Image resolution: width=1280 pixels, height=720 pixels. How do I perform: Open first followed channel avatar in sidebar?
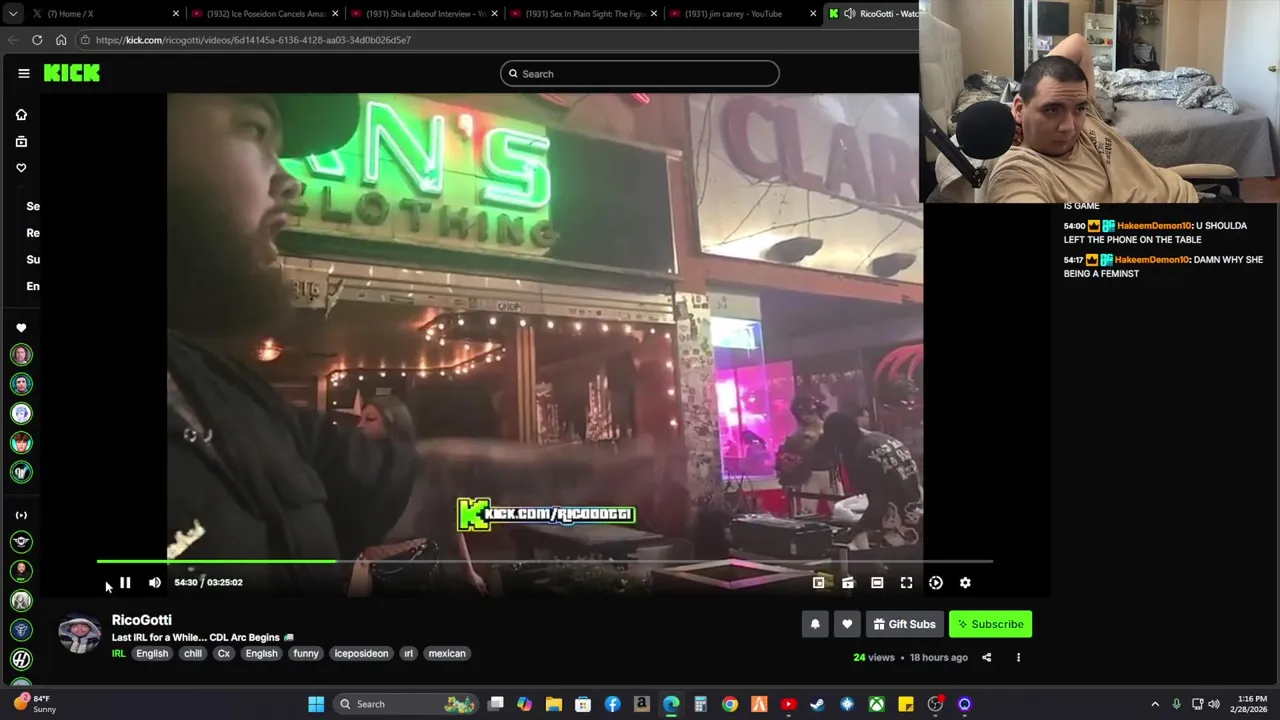pyautogui.click(x=21, y=354)
